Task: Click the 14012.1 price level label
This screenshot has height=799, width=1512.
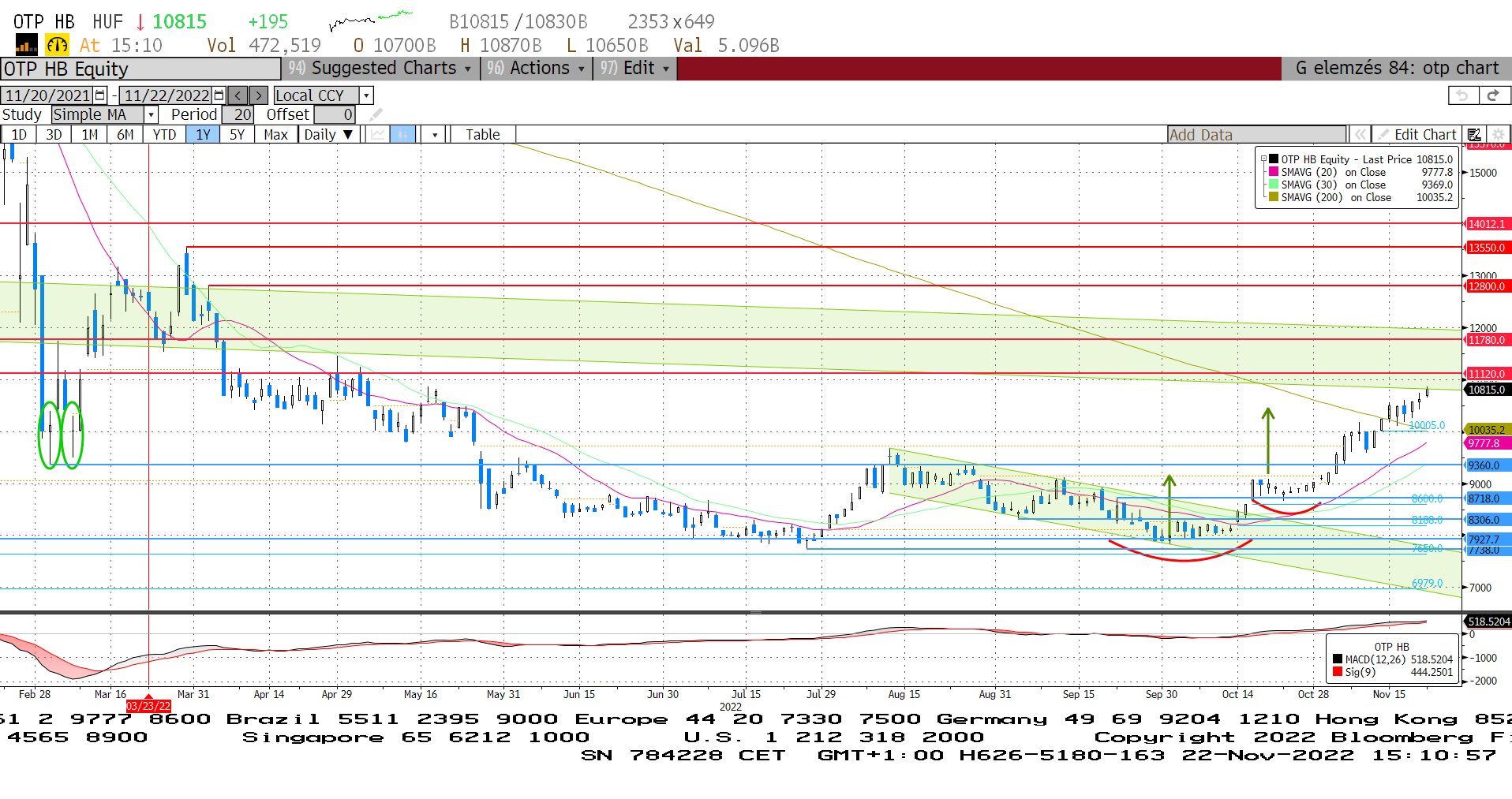Action: (x=1488, y=224)
